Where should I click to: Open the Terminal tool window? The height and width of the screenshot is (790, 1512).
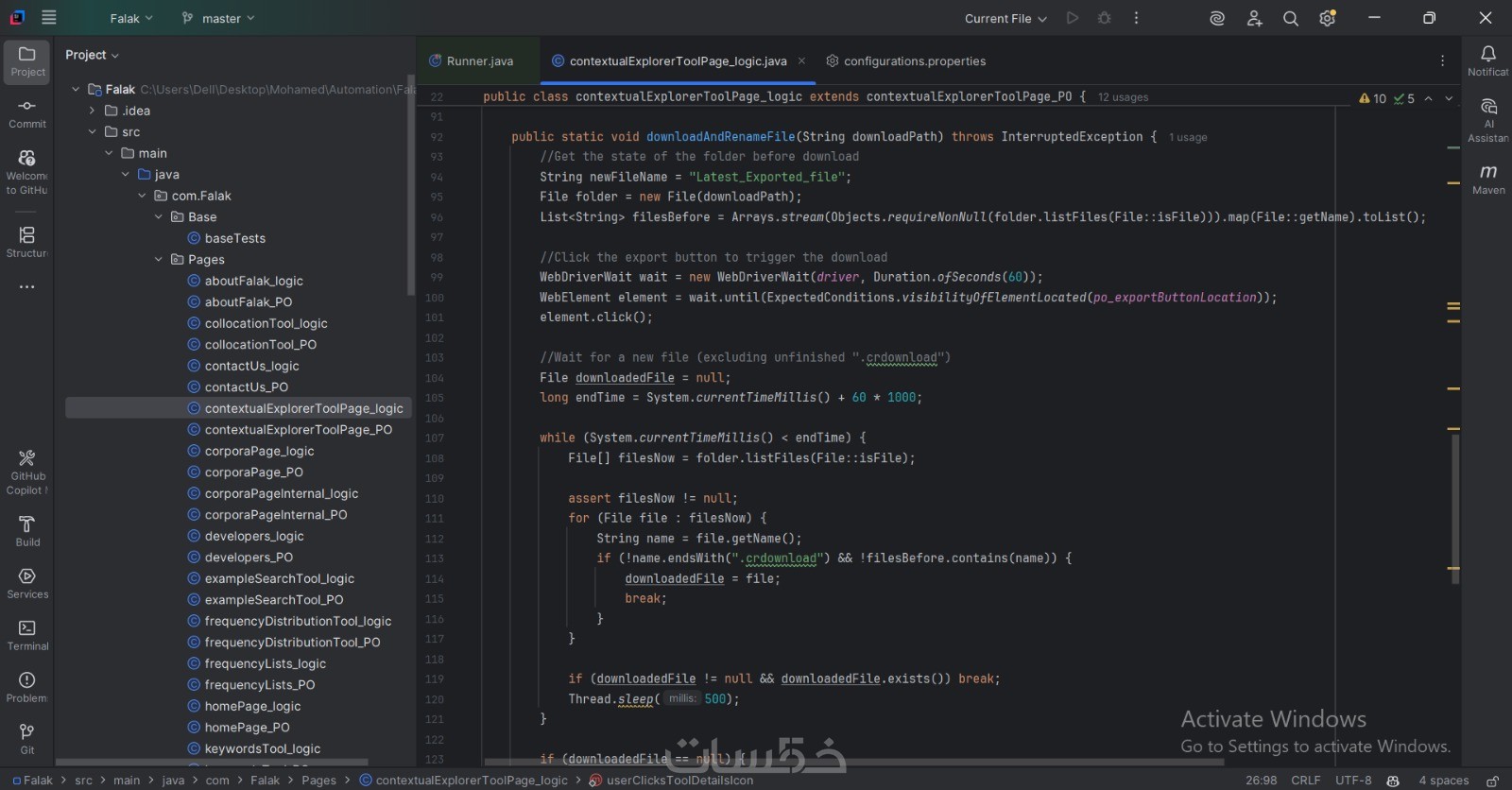coord(27,635)
